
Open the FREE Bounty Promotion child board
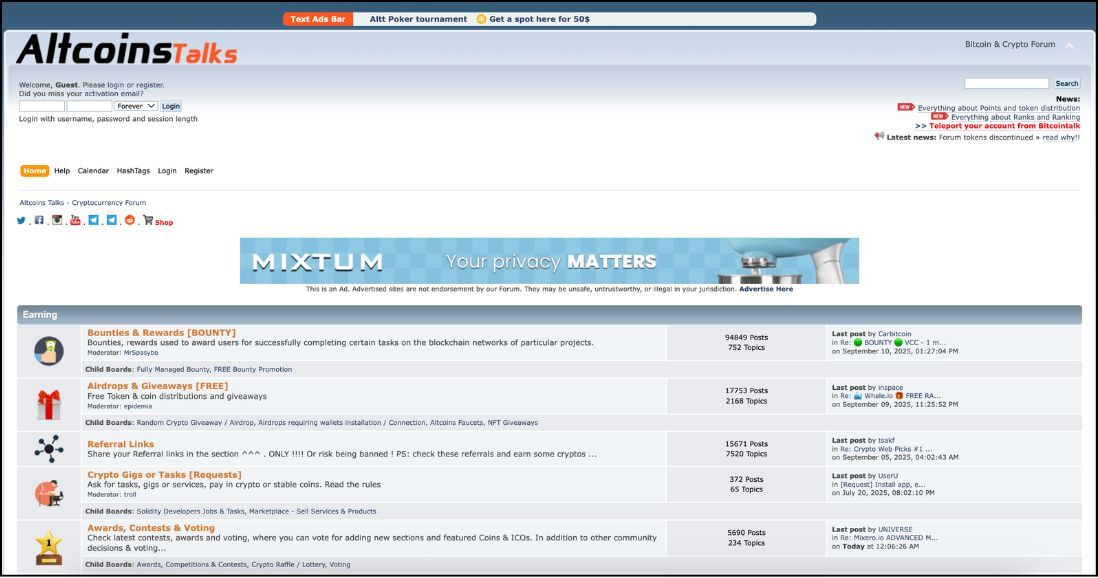253,369
